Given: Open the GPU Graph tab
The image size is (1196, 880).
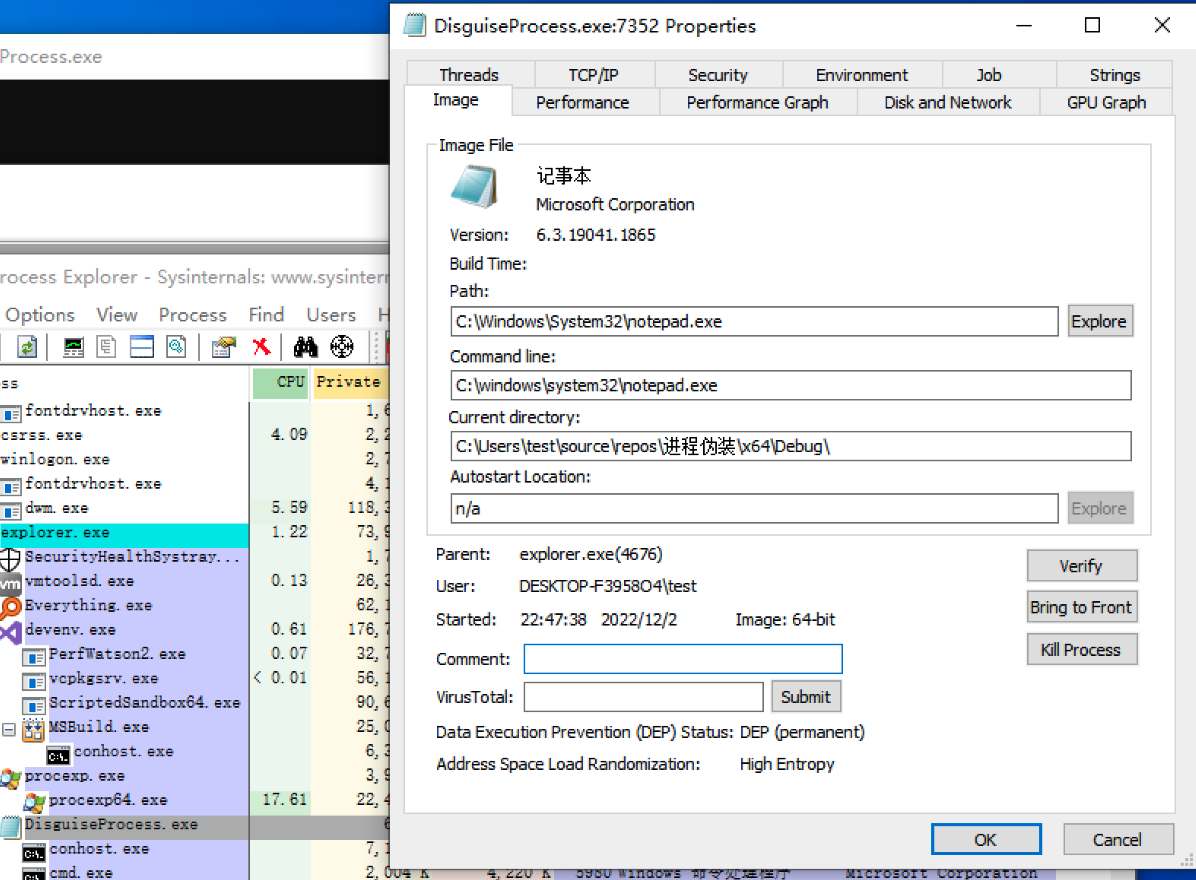Looking at the screenshot, I should click(x=1106, y=102).
